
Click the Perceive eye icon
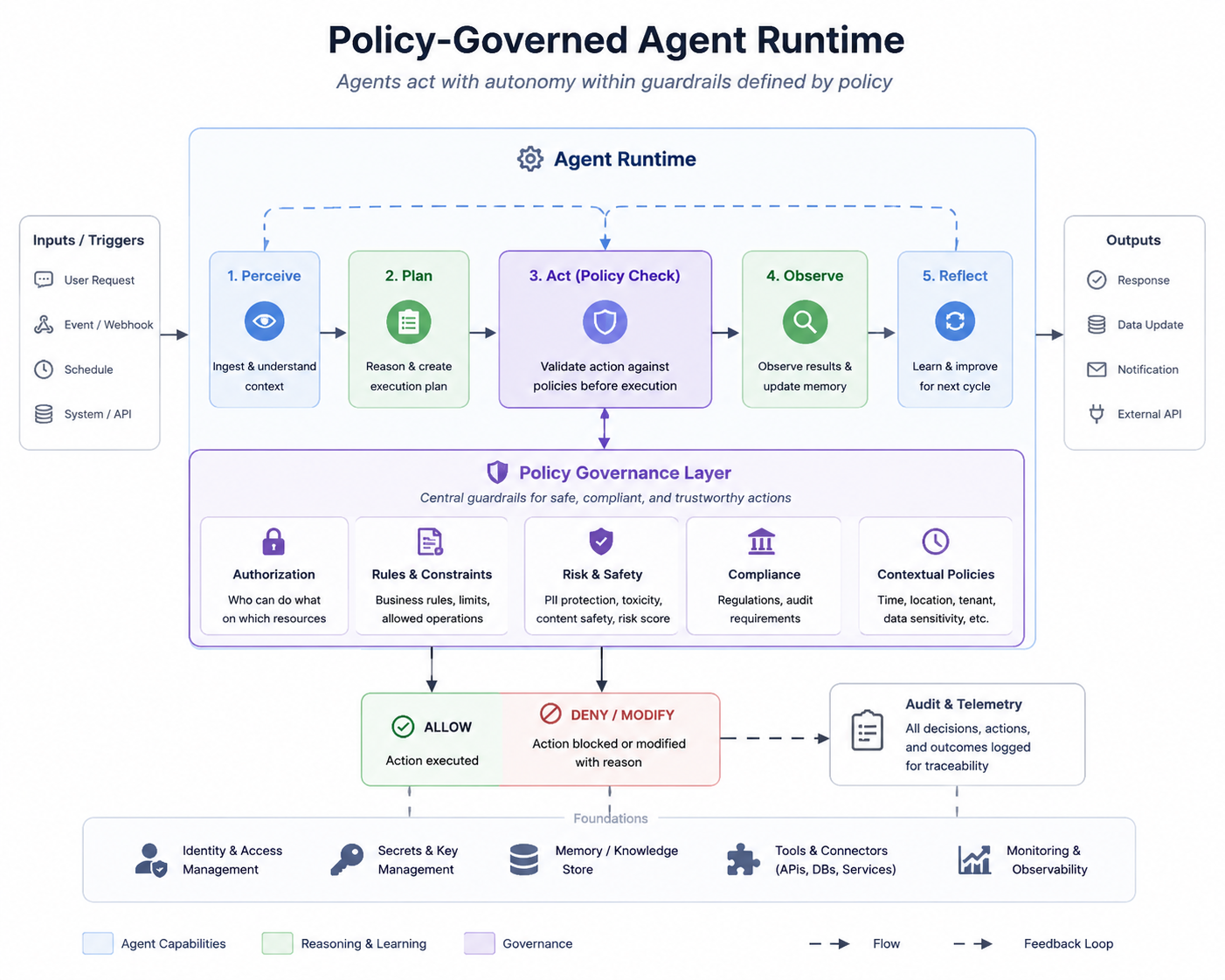pyautogui.click(x=264, y=321)
